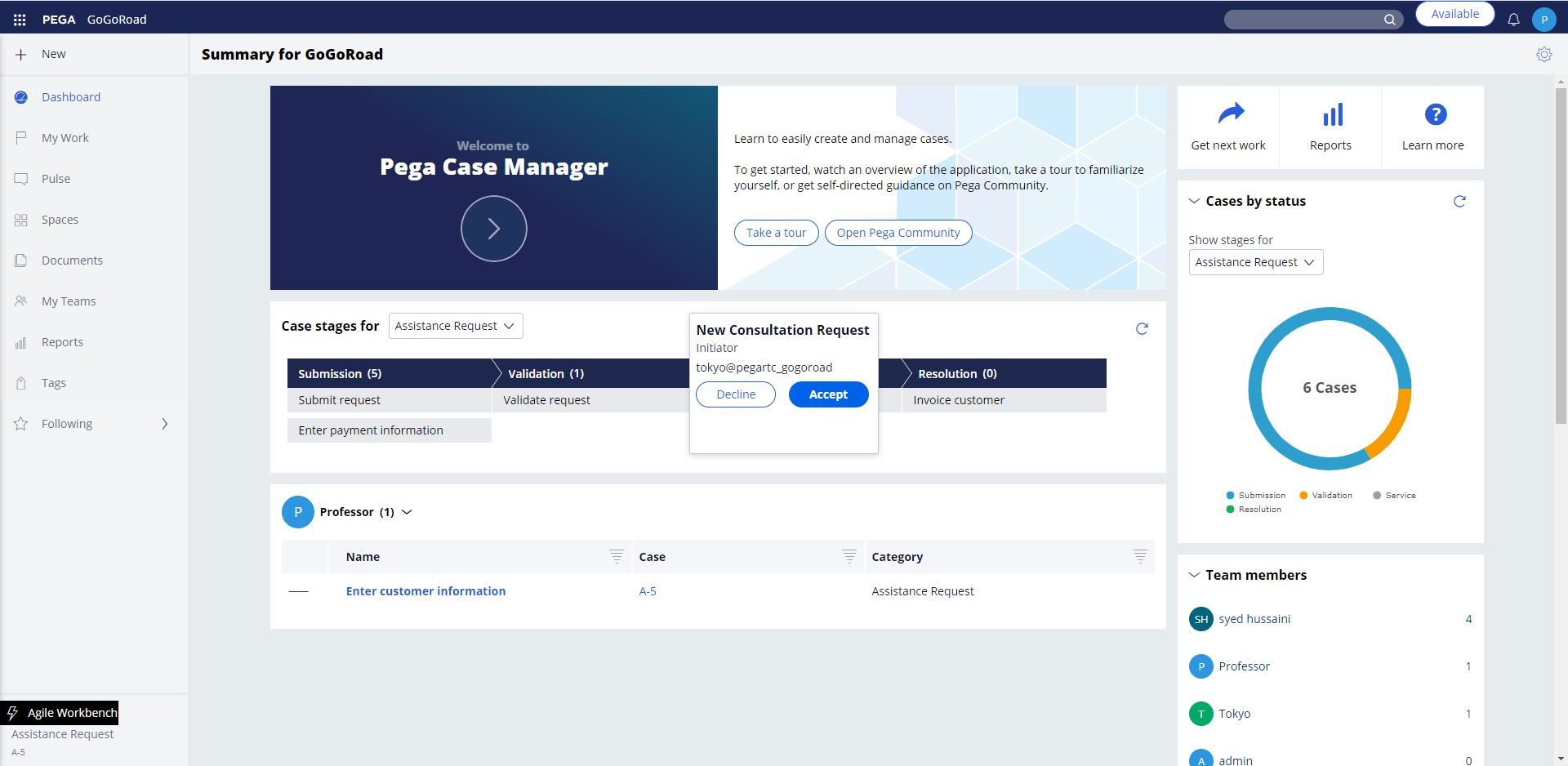This screenshot has height=766, width=1568.
Task: Open the Enter customer information assignment
Action: point(425,591)
